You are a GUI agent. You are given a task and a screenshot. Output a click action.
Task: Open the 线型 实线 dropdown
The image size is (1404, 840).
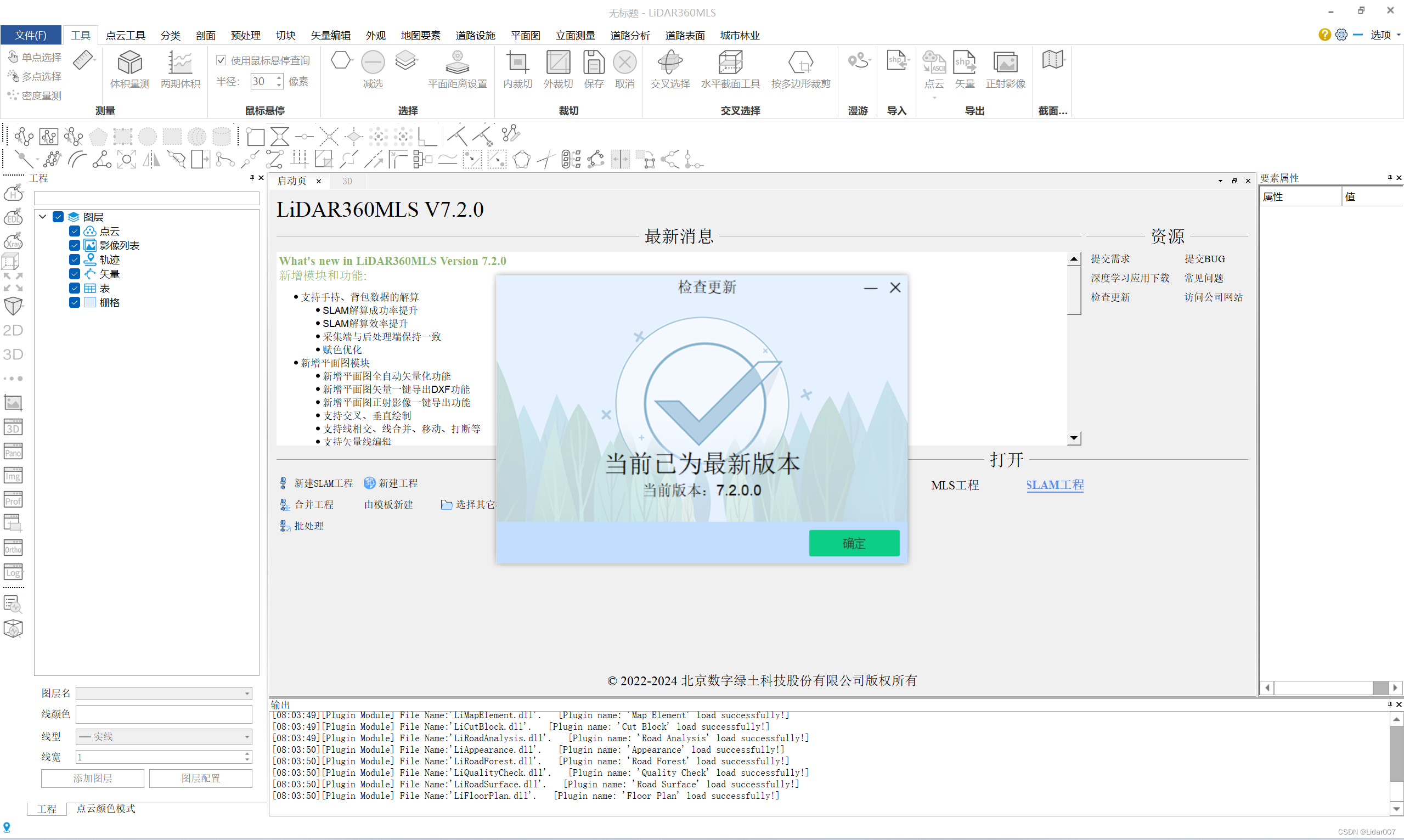tap(163, 736)
